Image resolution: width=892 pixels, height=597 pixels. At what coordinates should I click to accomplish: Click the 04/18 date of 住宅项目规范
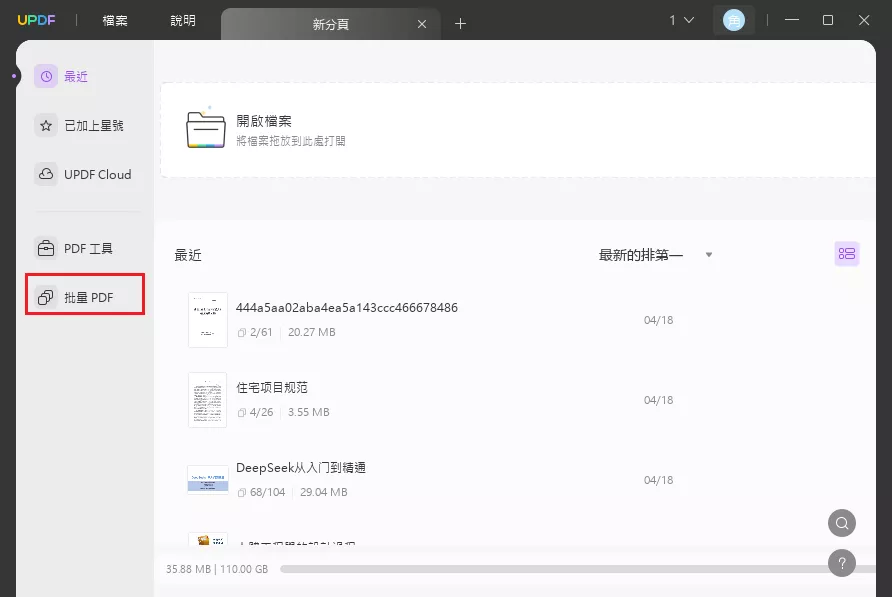tap(658, 400)
